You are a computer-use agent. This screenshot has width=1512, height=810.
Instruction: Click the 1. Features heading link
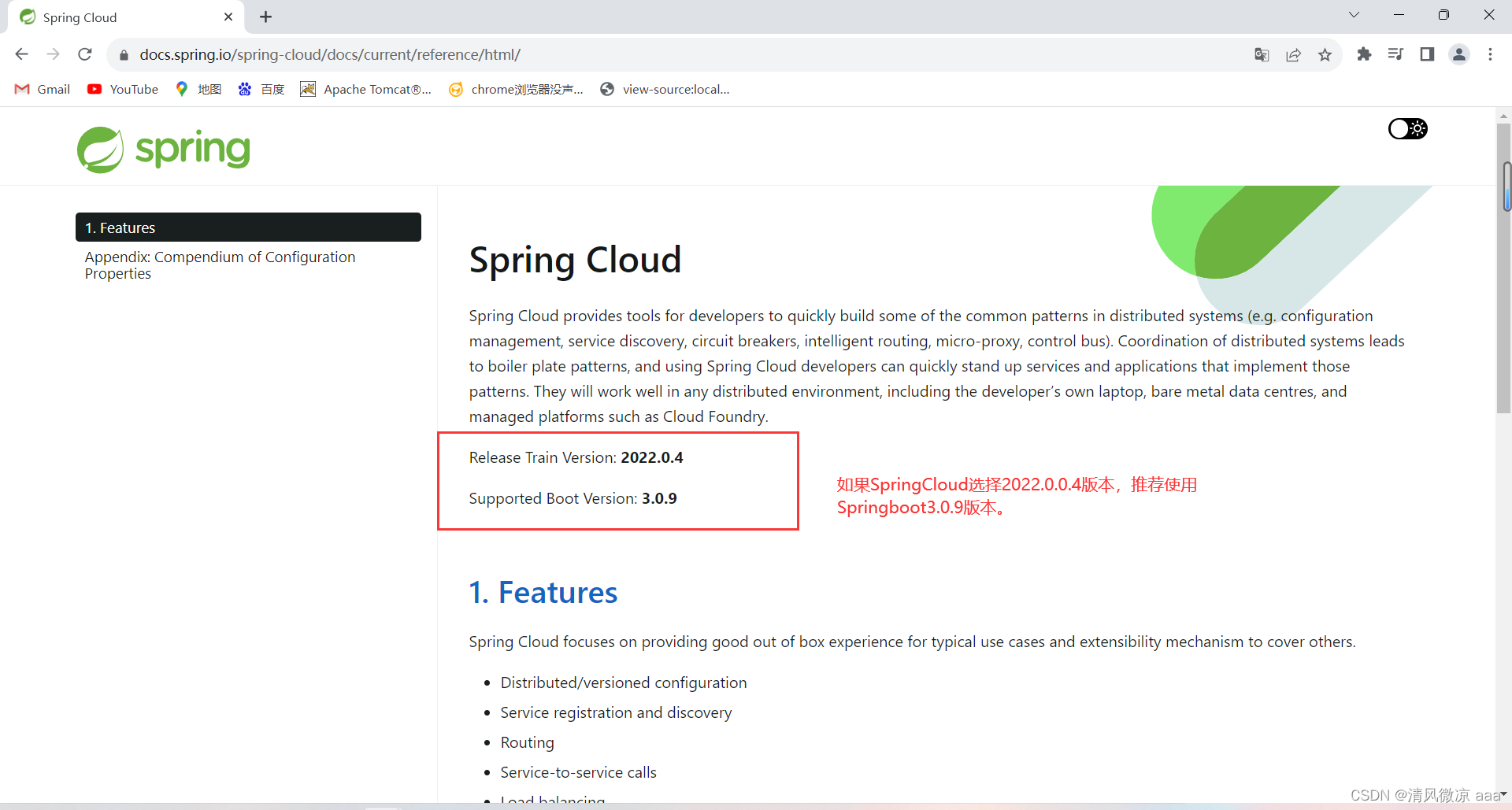[543, 592]
